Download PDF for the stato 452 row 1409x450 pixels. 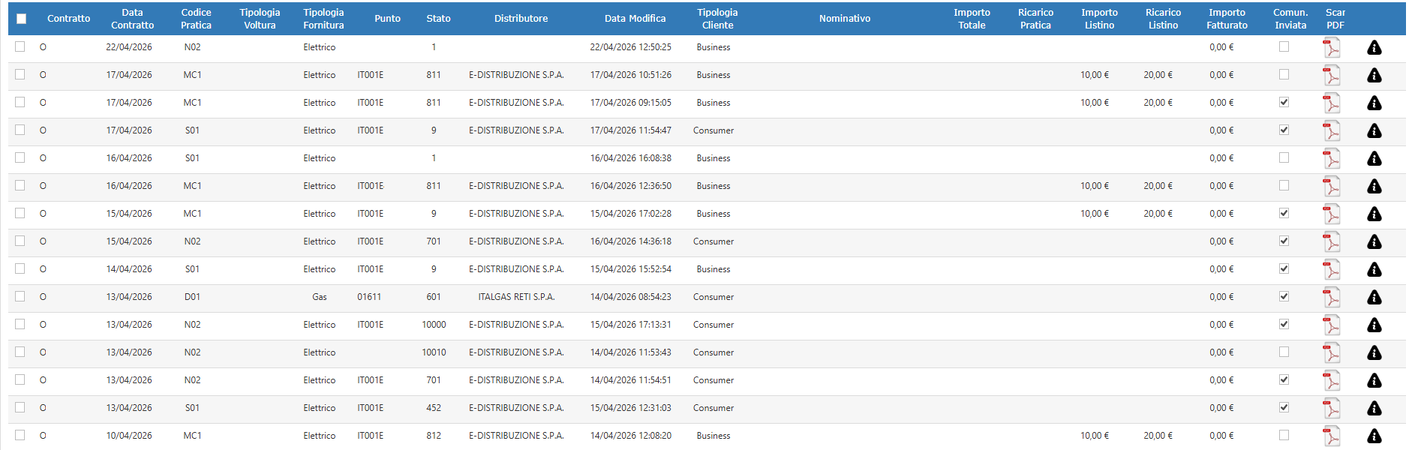pos(1331,409)
